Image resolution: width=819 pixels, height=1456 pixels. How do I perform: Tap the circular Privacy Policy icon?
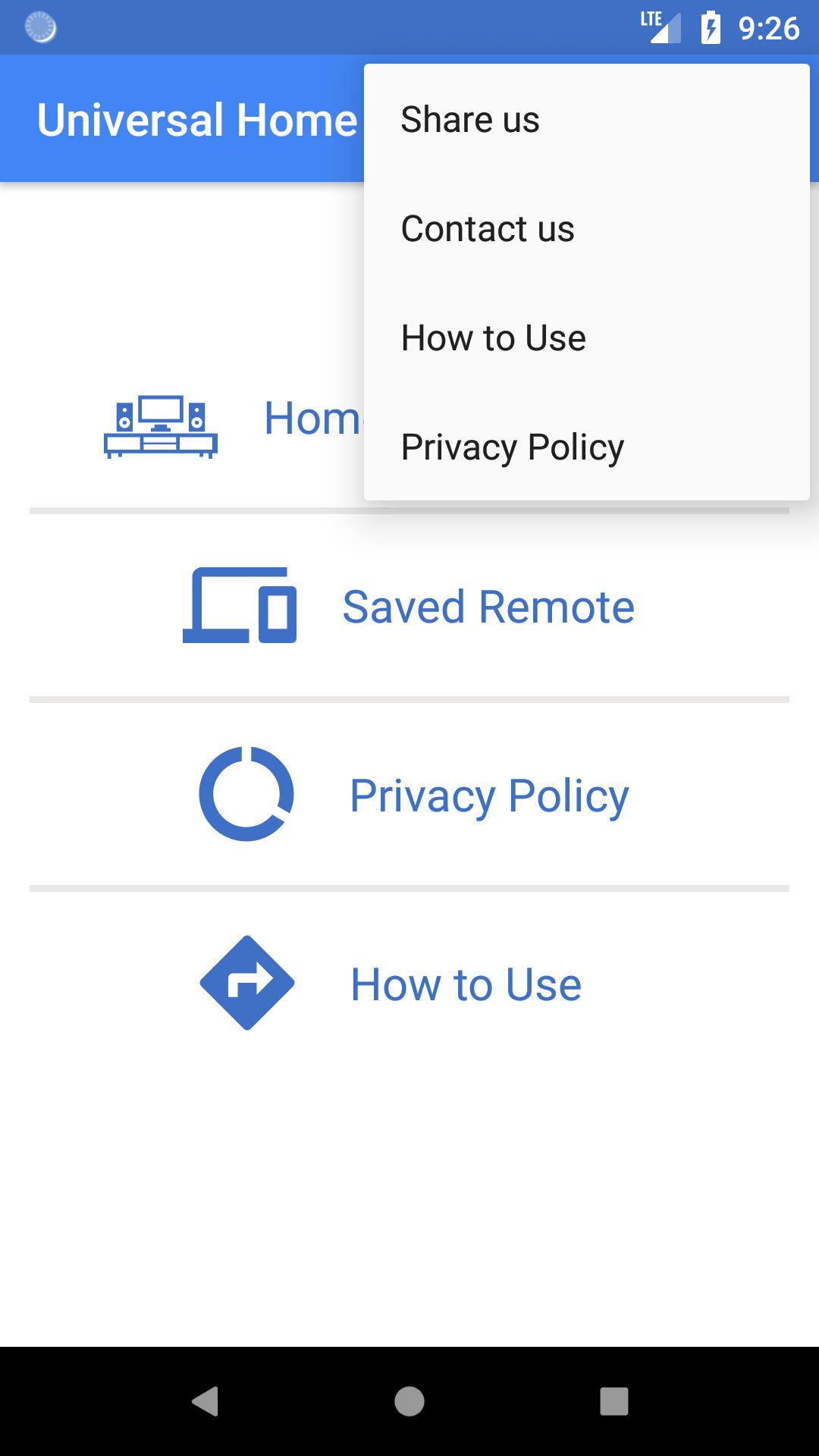pyautogui.click(x=246, y=794)
